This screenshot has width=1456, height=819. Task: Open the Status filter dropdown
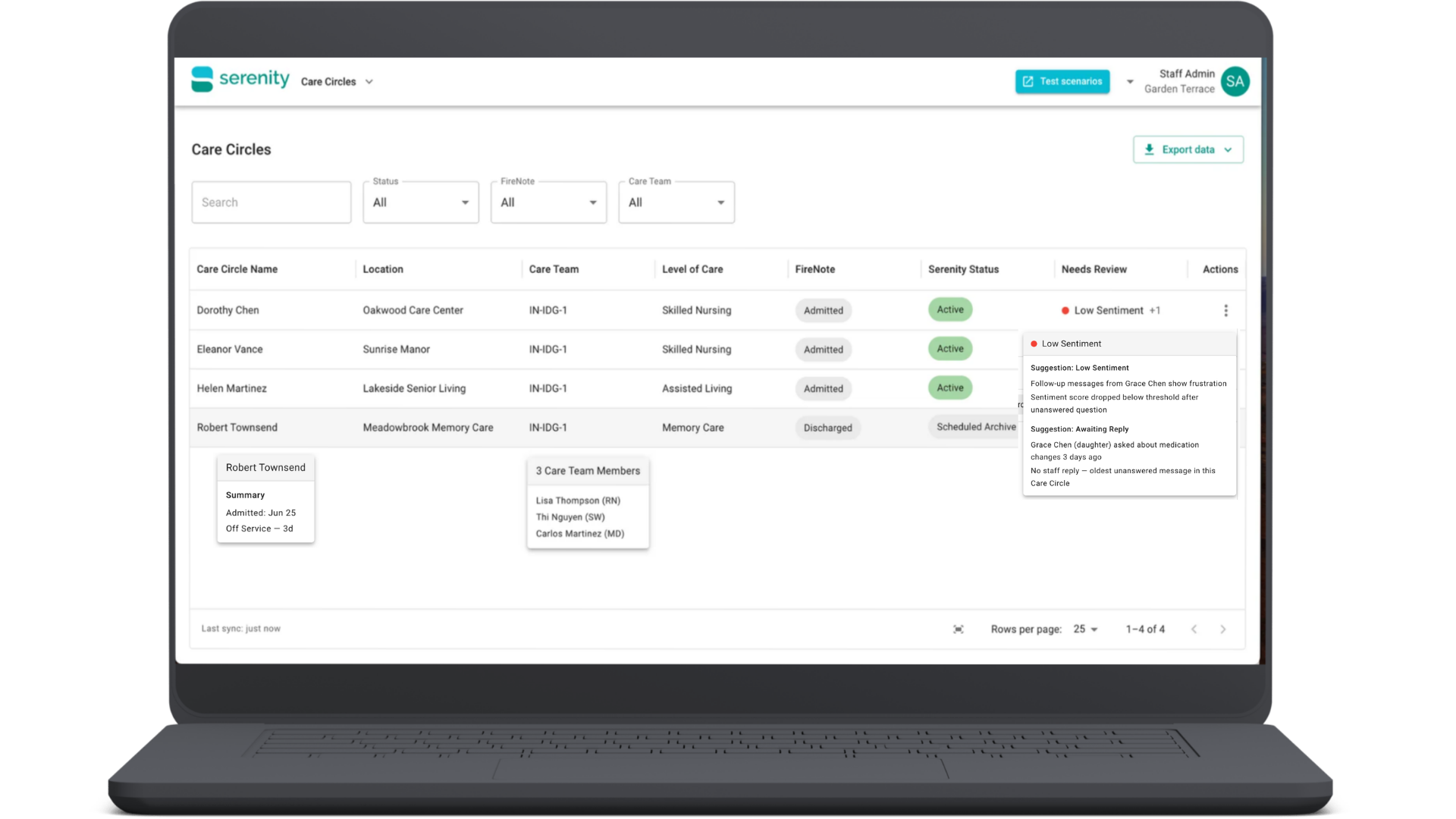coord(421,202)
